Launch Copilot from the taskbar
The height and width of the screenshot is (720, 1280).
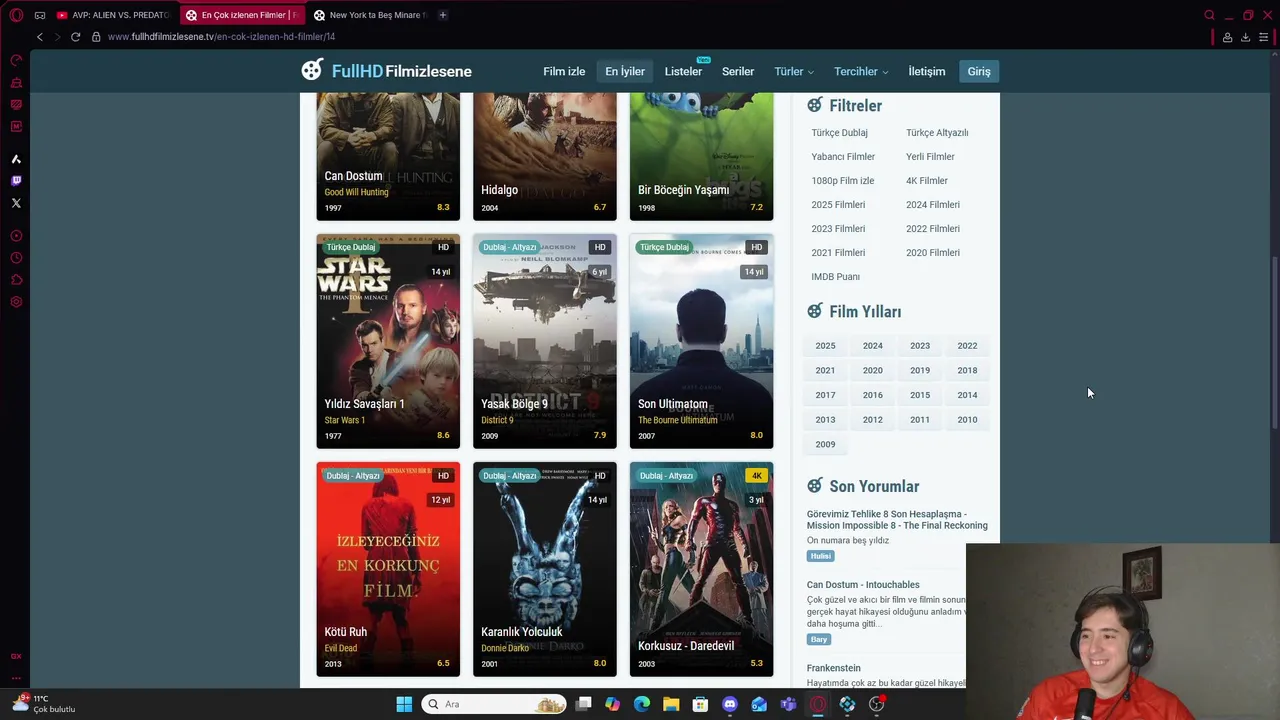pos(612,704)
